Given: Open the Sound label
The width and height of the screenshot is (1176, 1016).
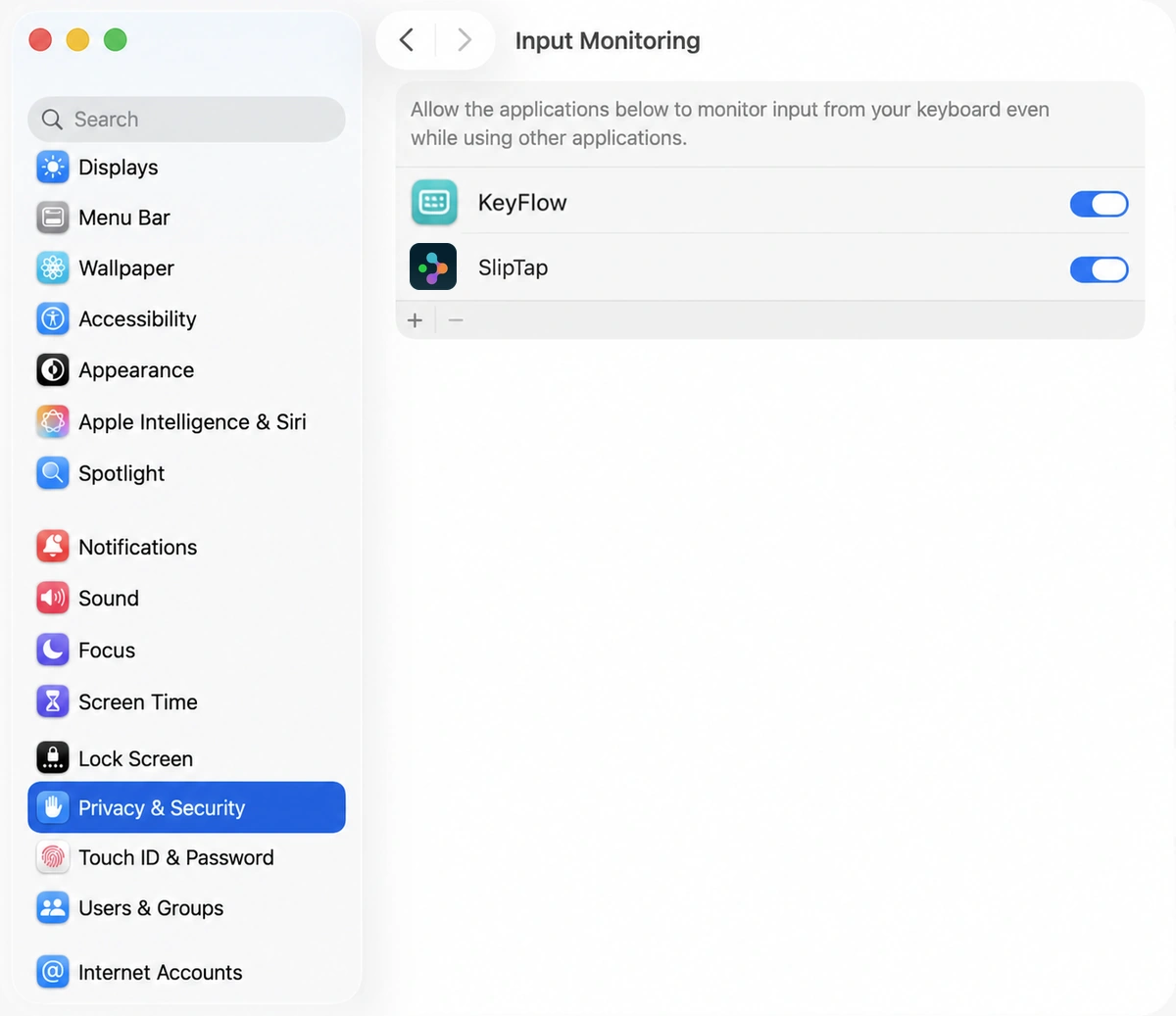Looking at the screenshot, I should (109, 598).
